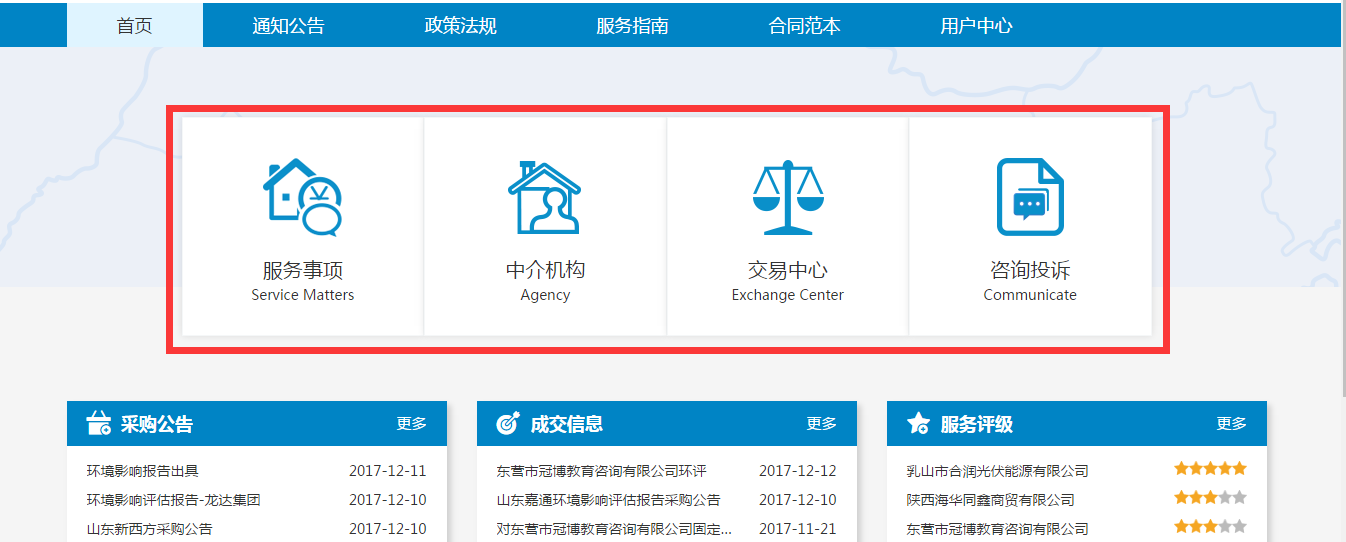Open the 环境影响报告出具 announcement
The width and height of the screenshot is (1346, 542).
[143, 471]
